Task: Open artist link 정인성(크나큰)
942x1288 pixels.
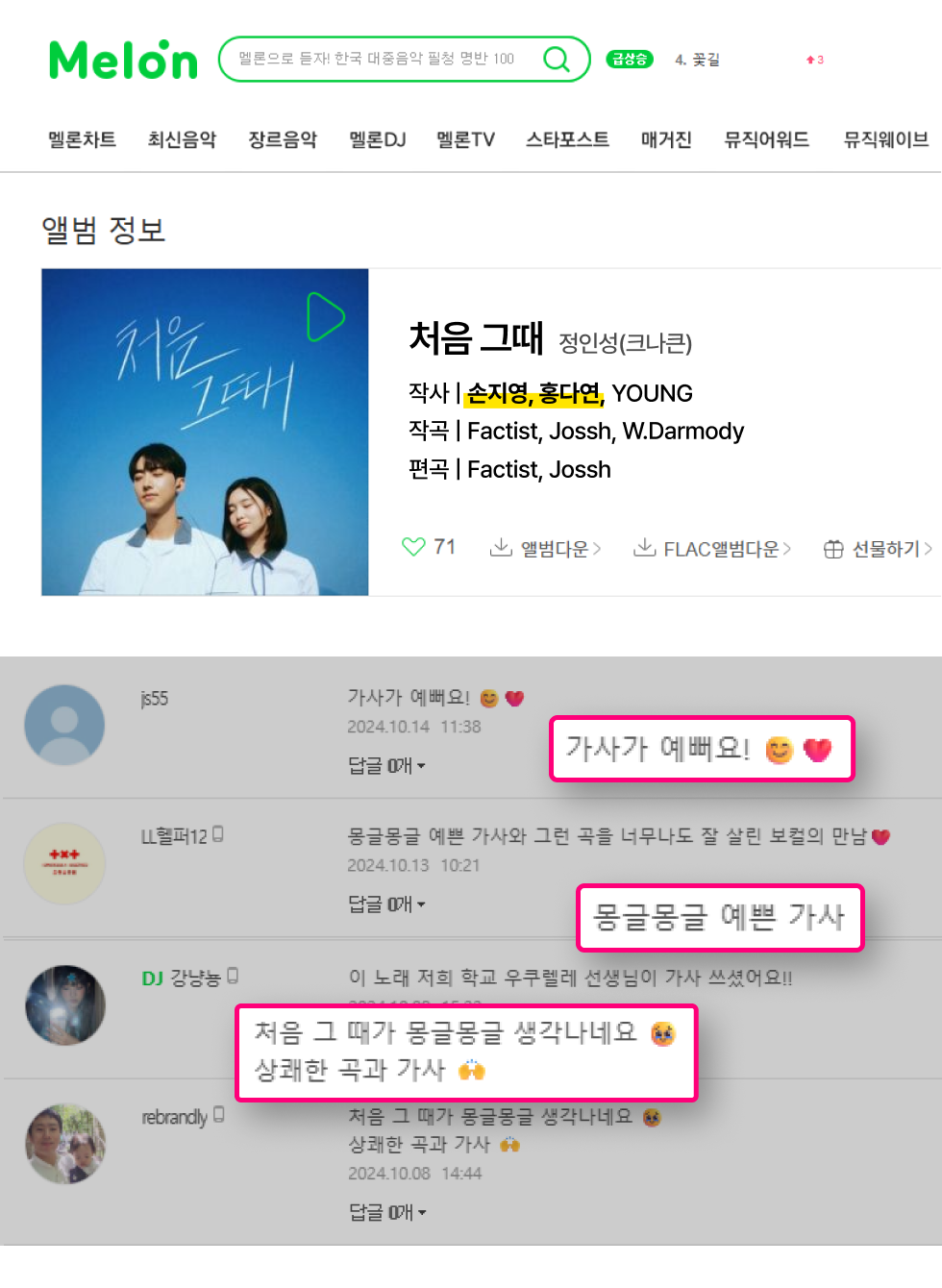Action: 626,343
